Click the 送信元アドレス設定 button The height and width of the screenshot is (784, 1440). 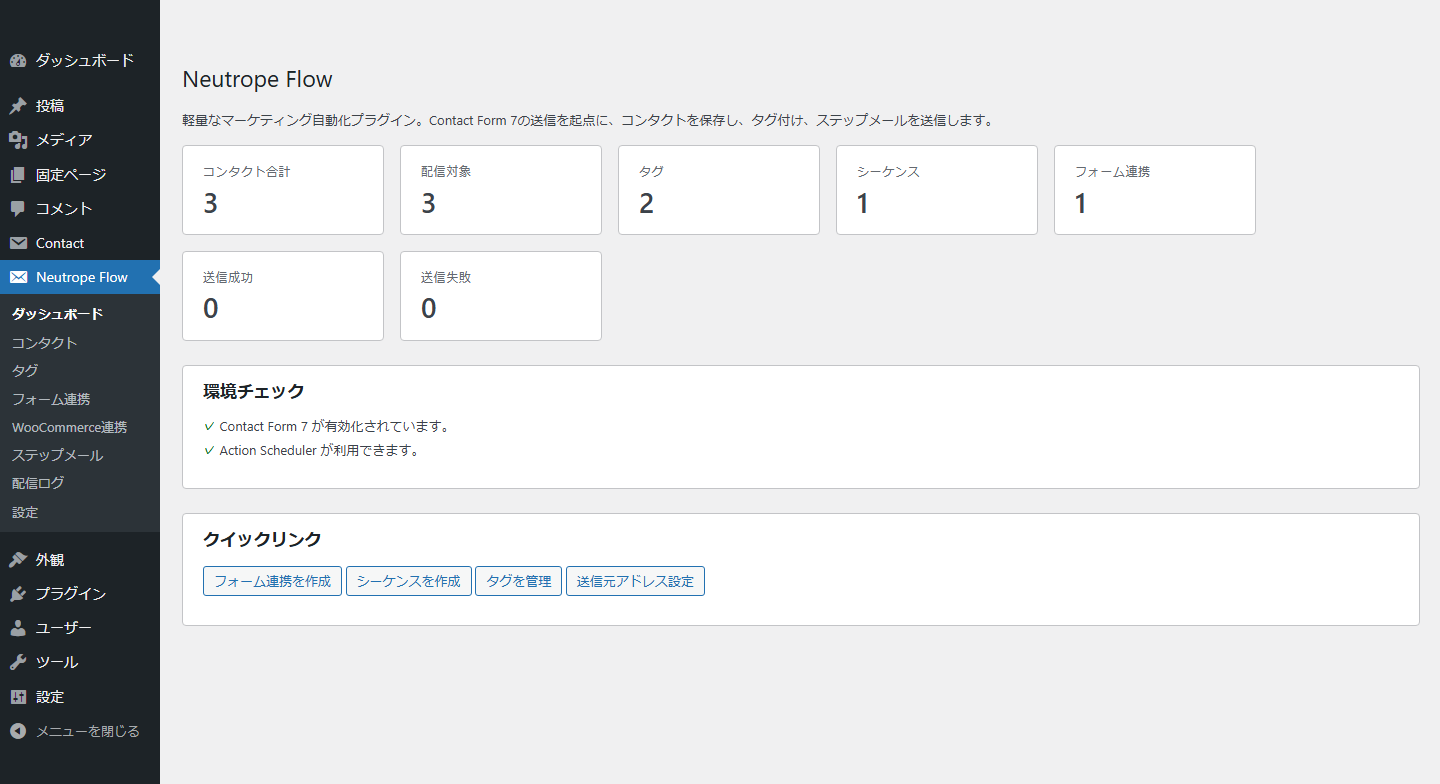[x=635, y=581]
